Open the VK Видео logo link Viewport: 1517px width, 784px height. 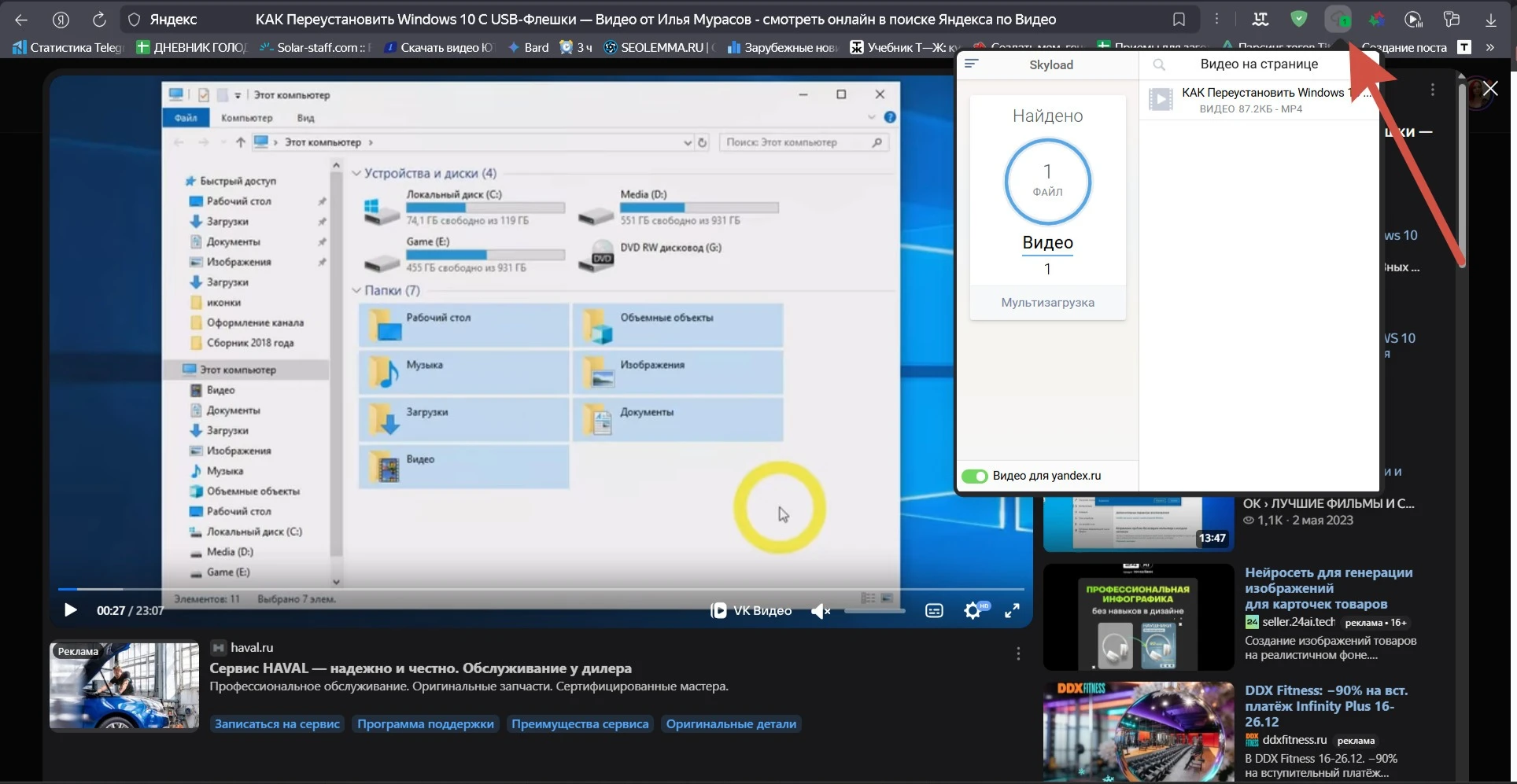(x=751, y=610)
